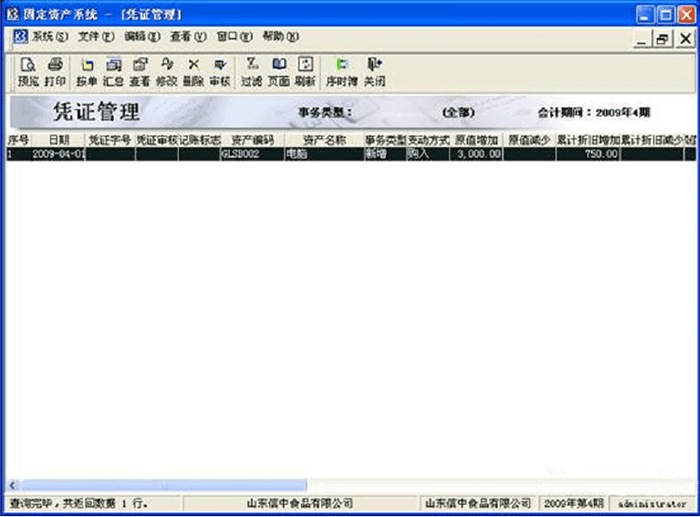Click the 原值增加 column header
Viewport: 700px width, 517px height.
(476, 140)
